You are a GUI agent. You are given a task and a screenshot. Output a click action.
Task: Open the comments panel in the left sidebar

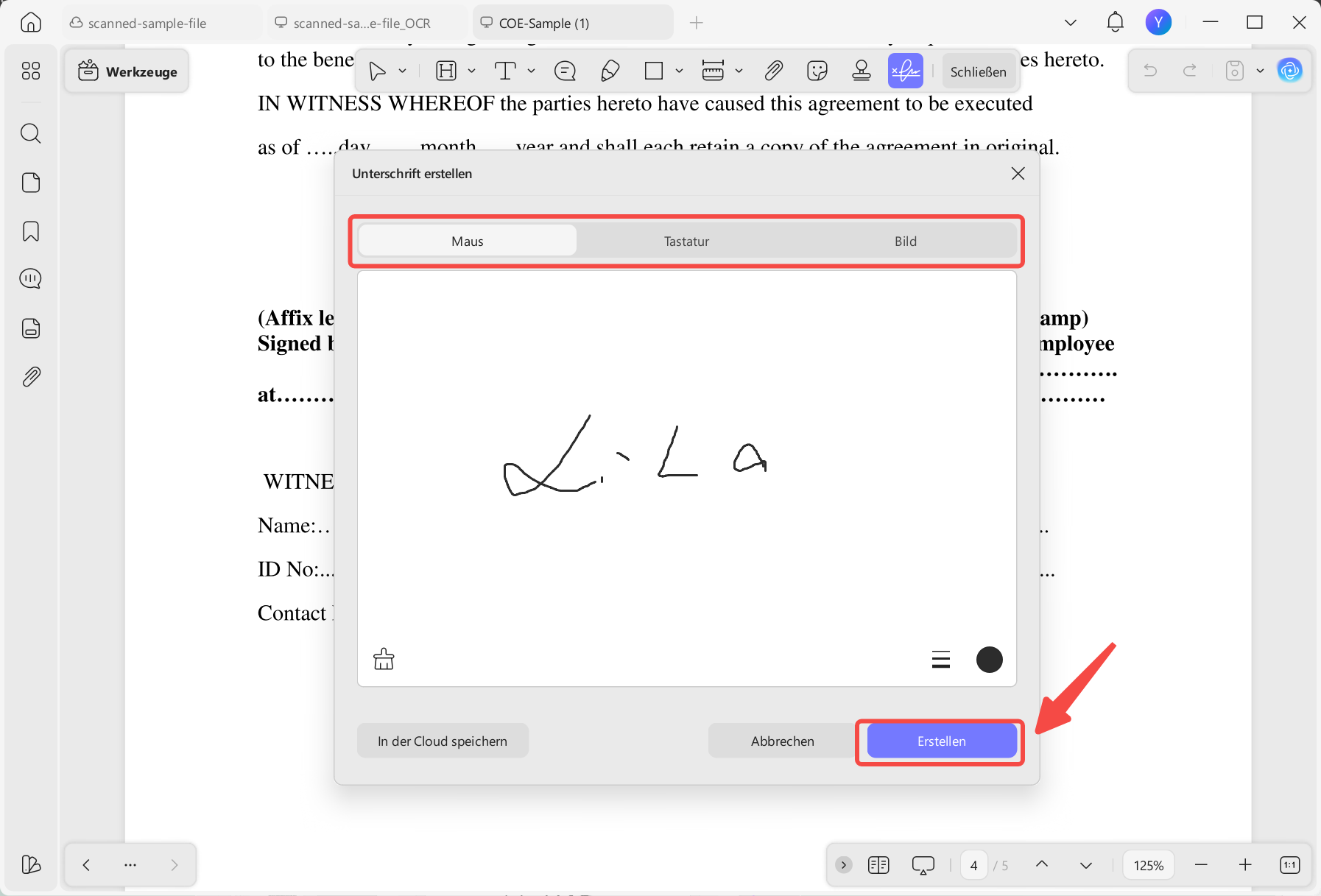31,279
